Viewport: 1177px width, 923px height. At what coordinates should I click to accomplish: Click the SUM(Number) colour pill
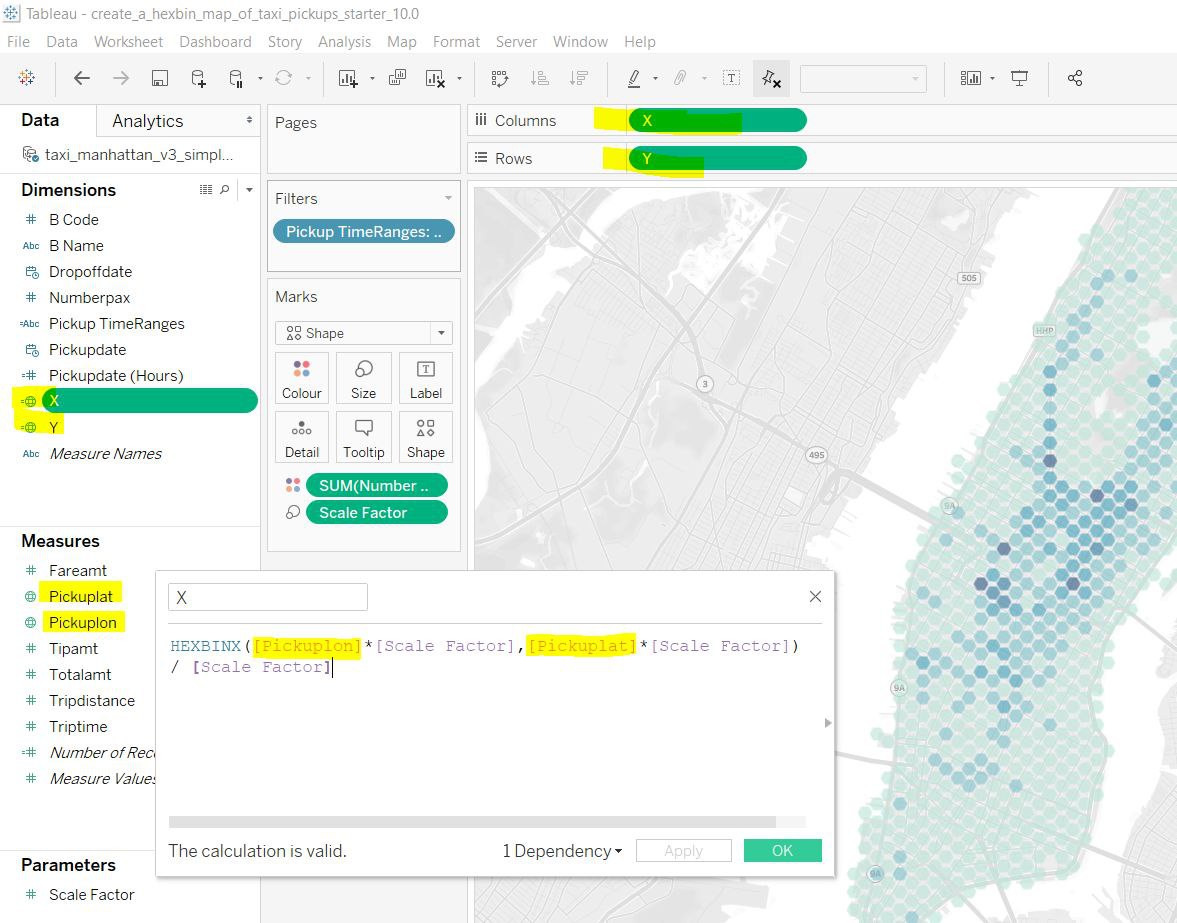(377, 486)
